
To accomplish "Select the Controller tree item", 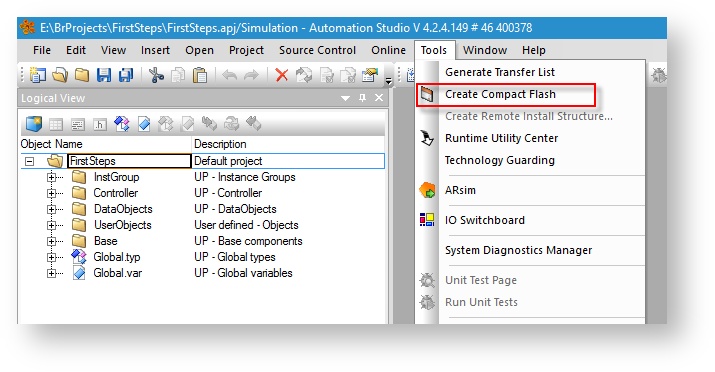I will (x=115, y=193).
